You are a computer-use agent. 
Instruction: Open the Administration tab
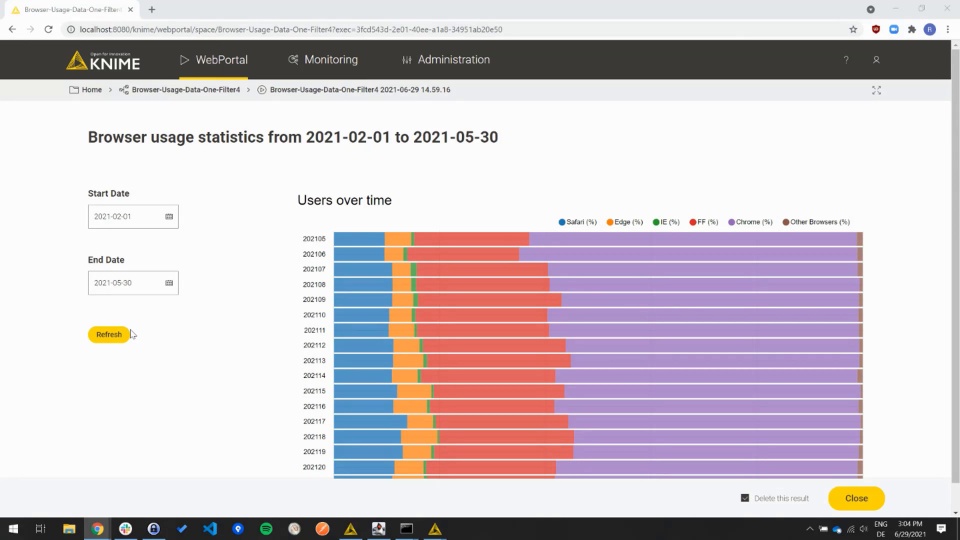(446, 59)
